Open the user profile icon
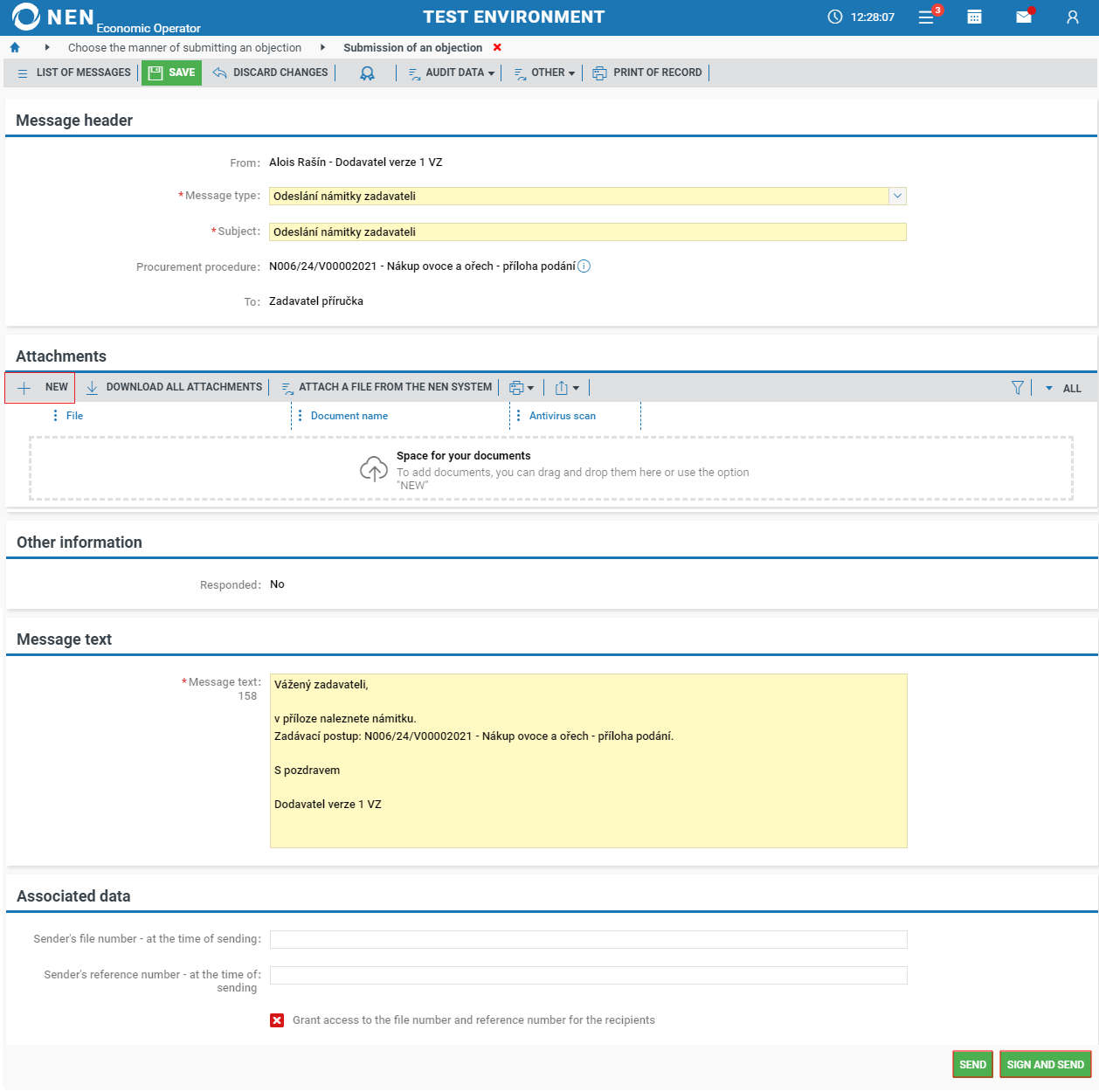 1072,17
